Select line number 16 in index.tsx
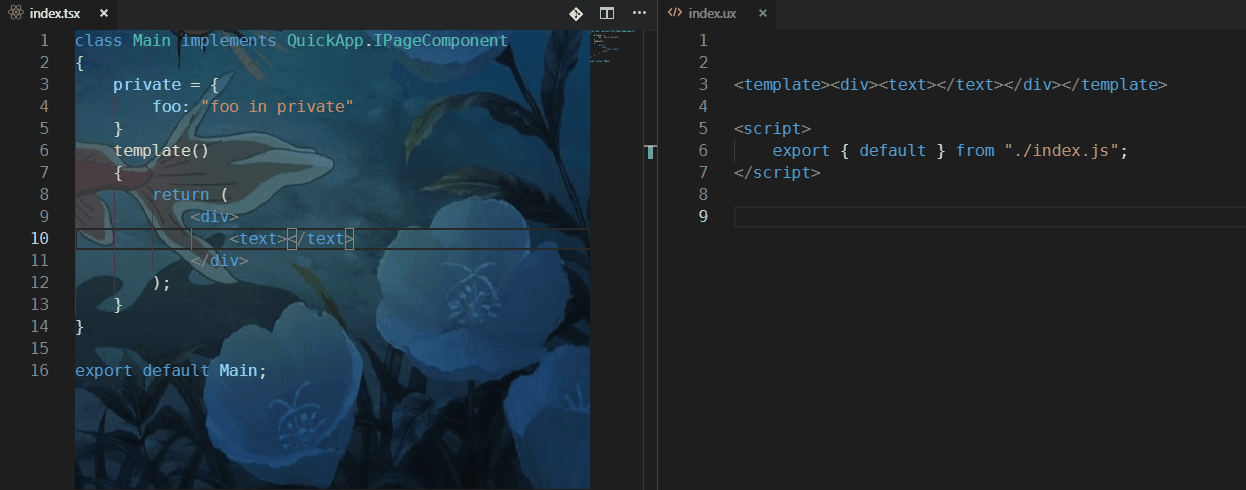 coord(39,370)
